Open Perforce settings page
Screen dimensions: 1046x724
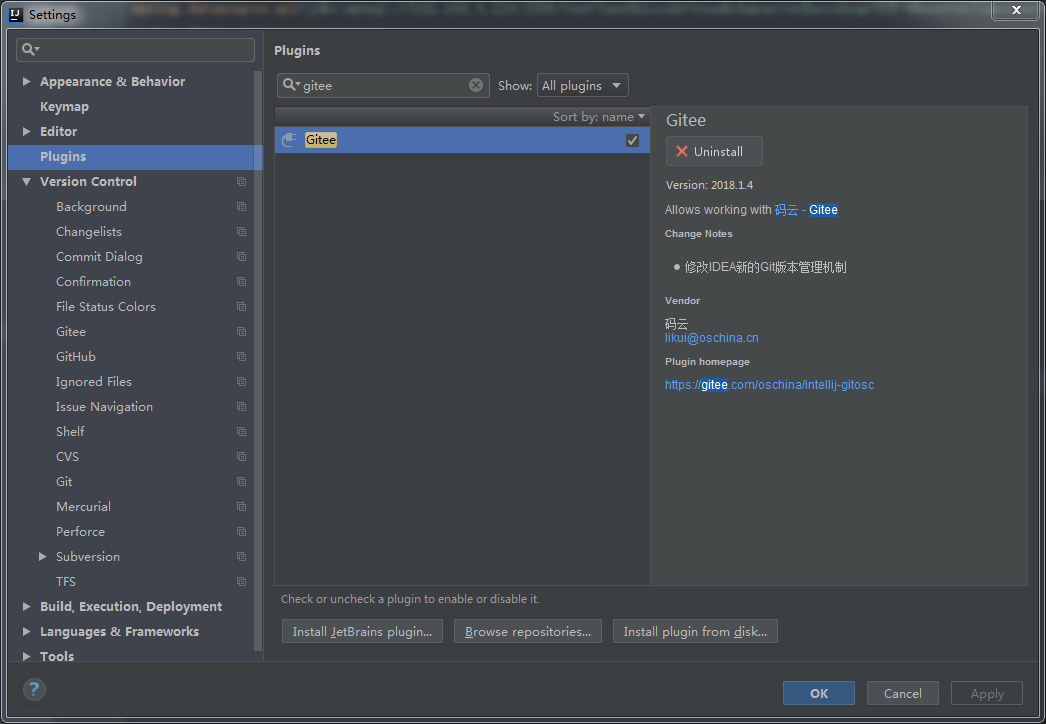(x=80, y=532)
